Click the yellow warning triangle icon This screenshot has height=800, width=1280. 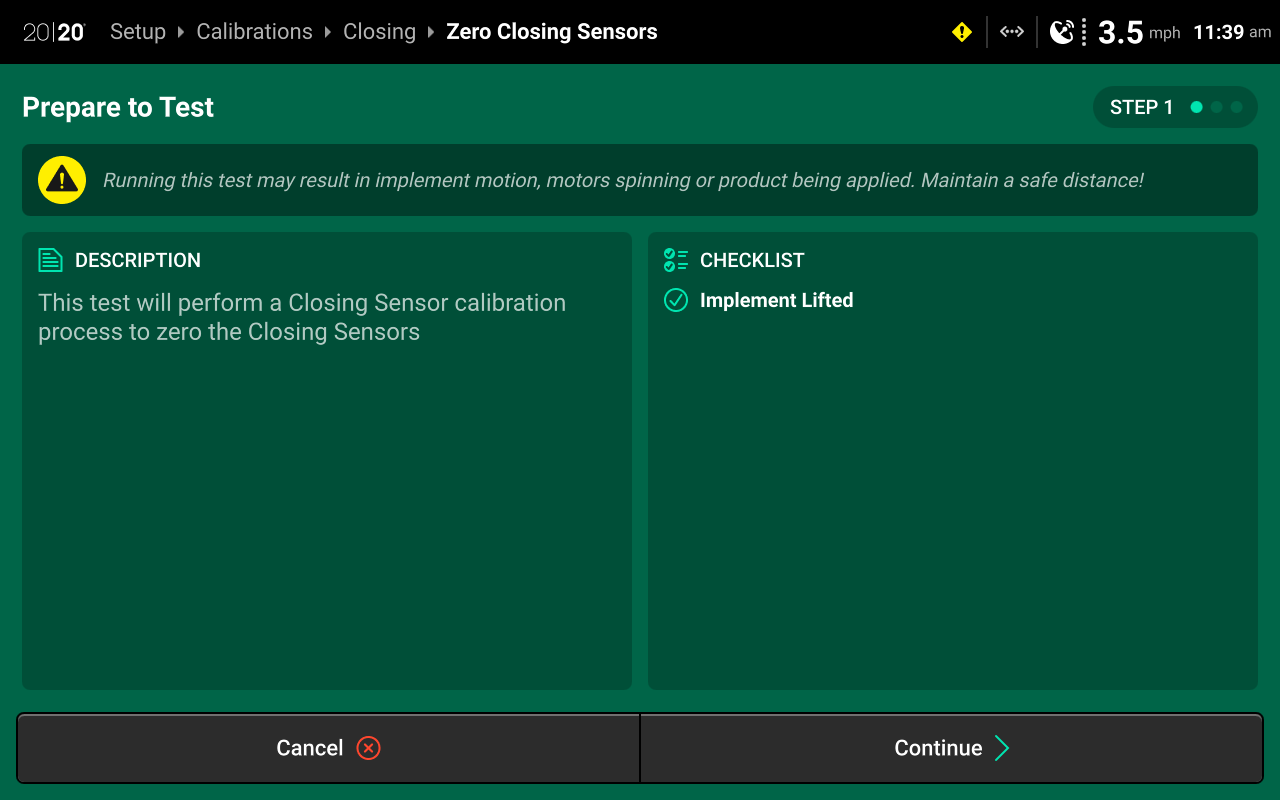coord(62,180)
